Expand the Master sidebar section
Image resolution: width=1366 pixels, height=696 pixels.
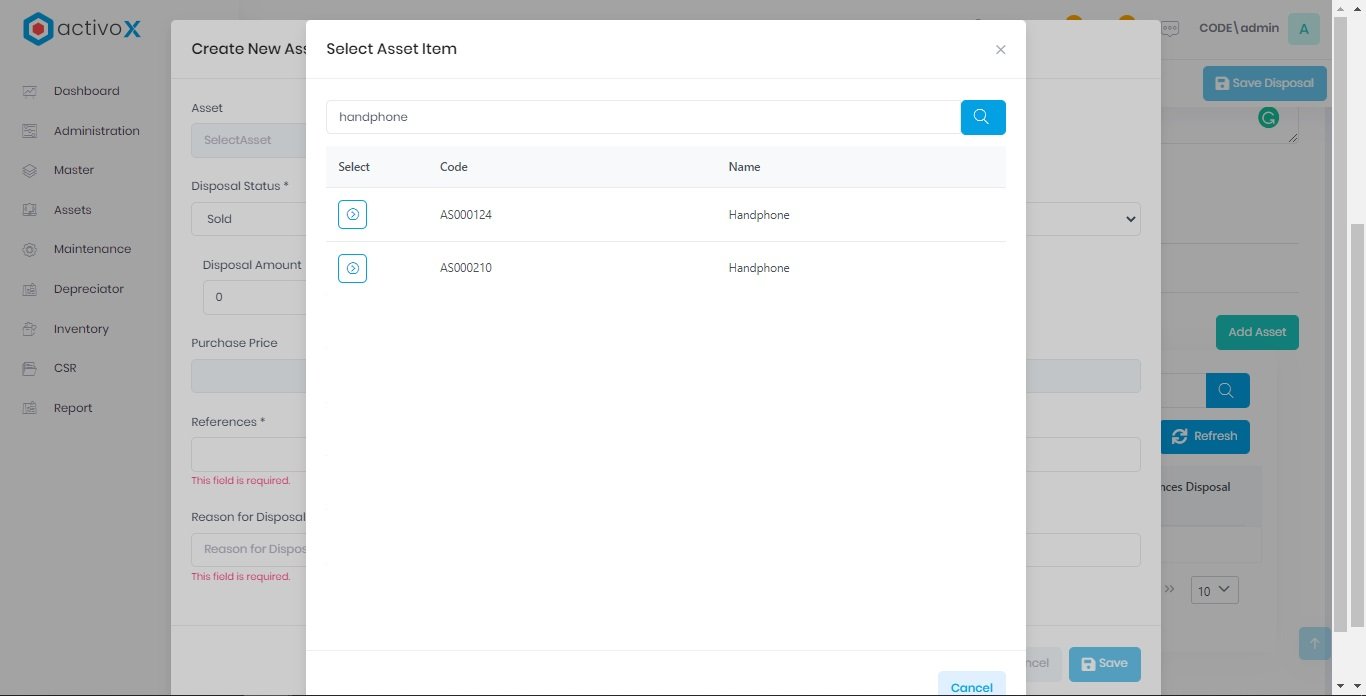tap(74, 170)
